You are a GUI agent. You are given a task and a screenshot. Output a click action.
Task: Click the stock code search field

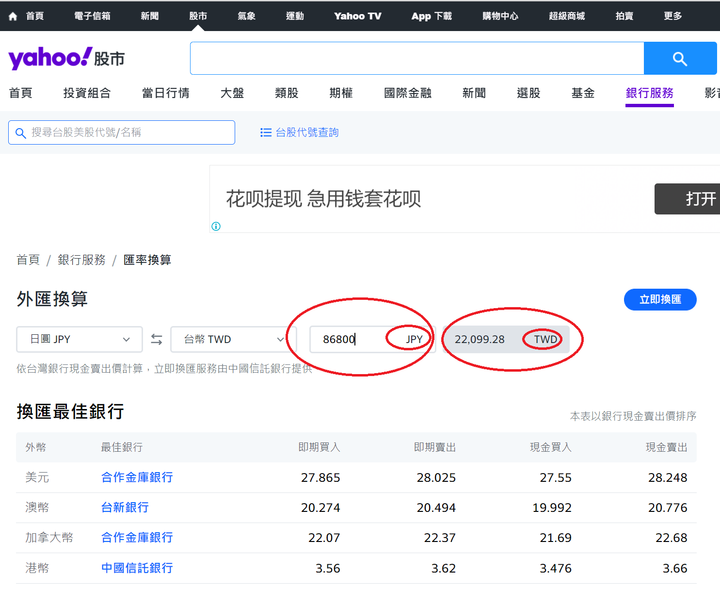click(x=122, y=133)
